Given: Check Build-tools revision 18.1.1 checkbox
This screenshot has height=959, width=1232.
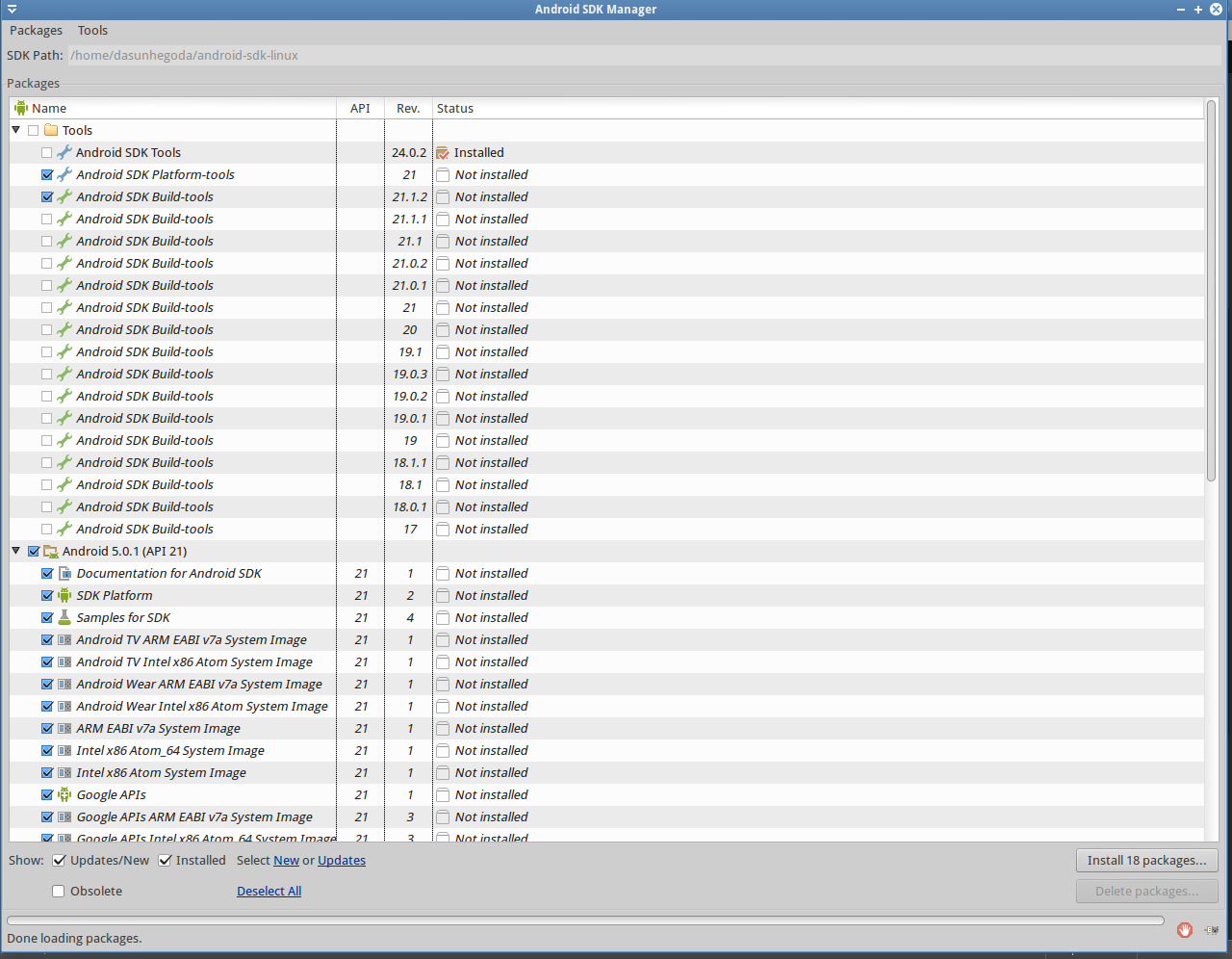Looking at the screenshot, I should click(46, 462).
